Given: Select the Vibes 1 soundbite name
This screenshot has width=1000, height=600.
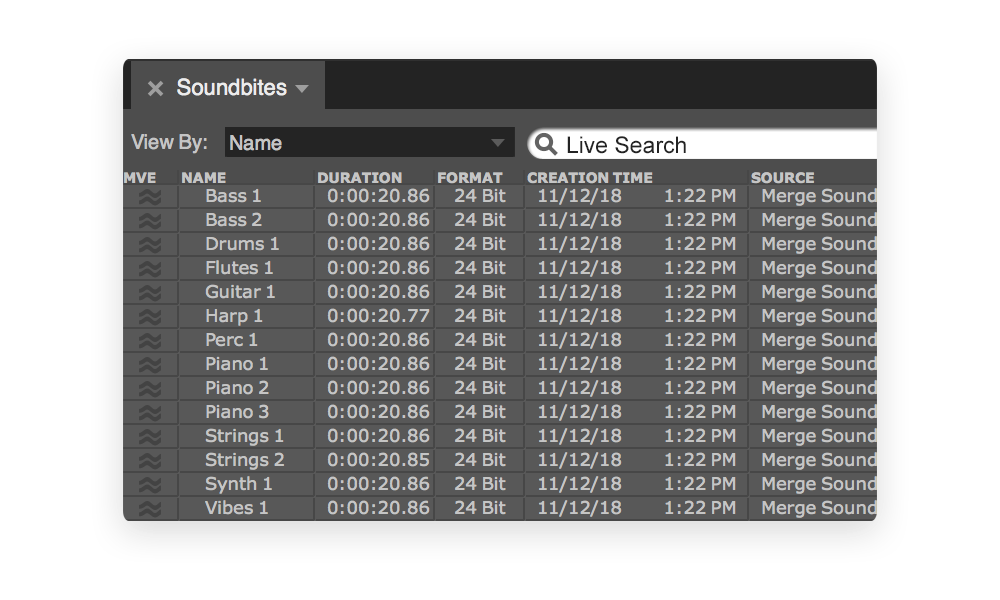Looking at the screenshot, I should [237, 508].
